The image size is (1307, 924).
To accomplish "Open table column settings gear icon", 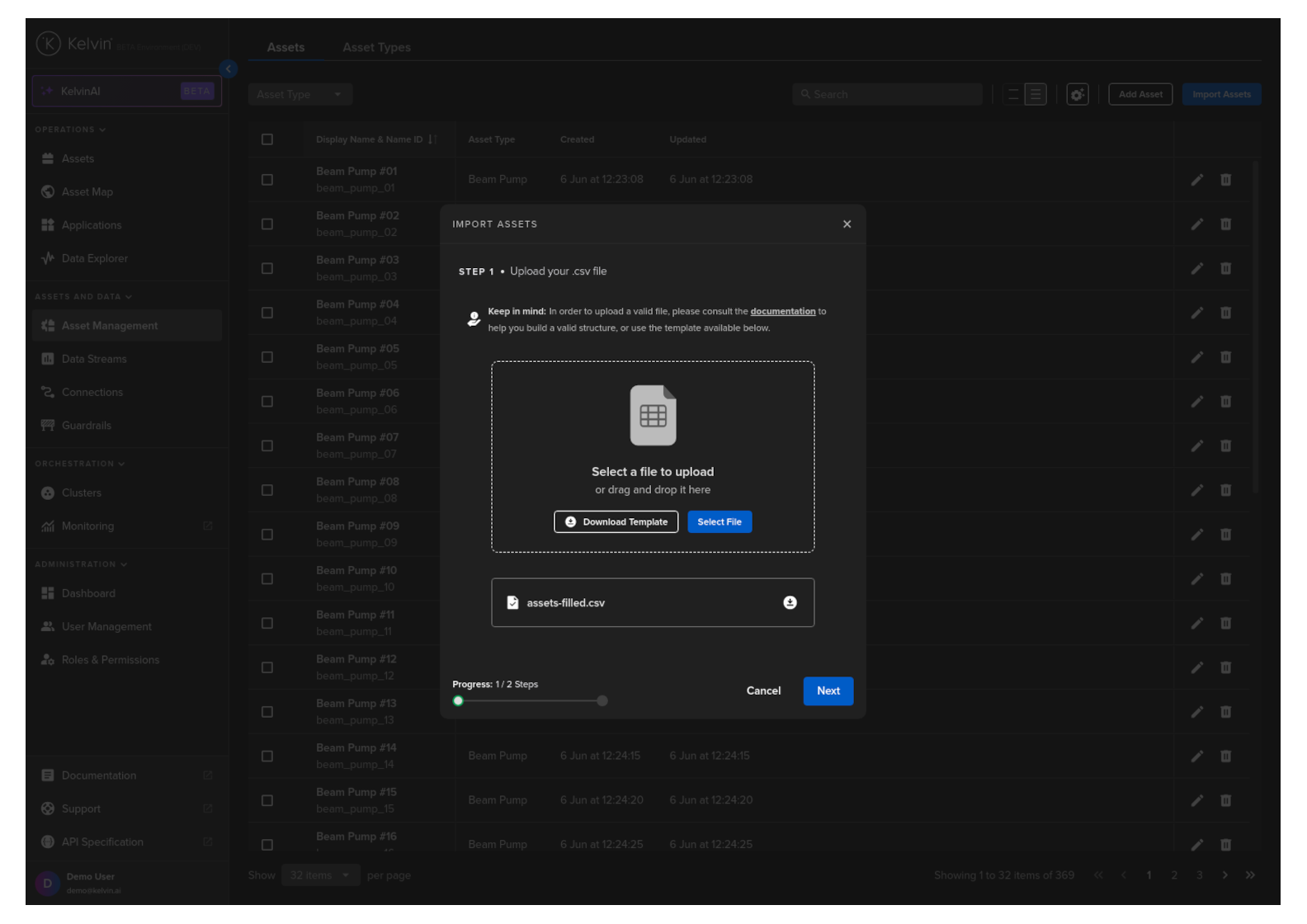I will (1077, 95).
